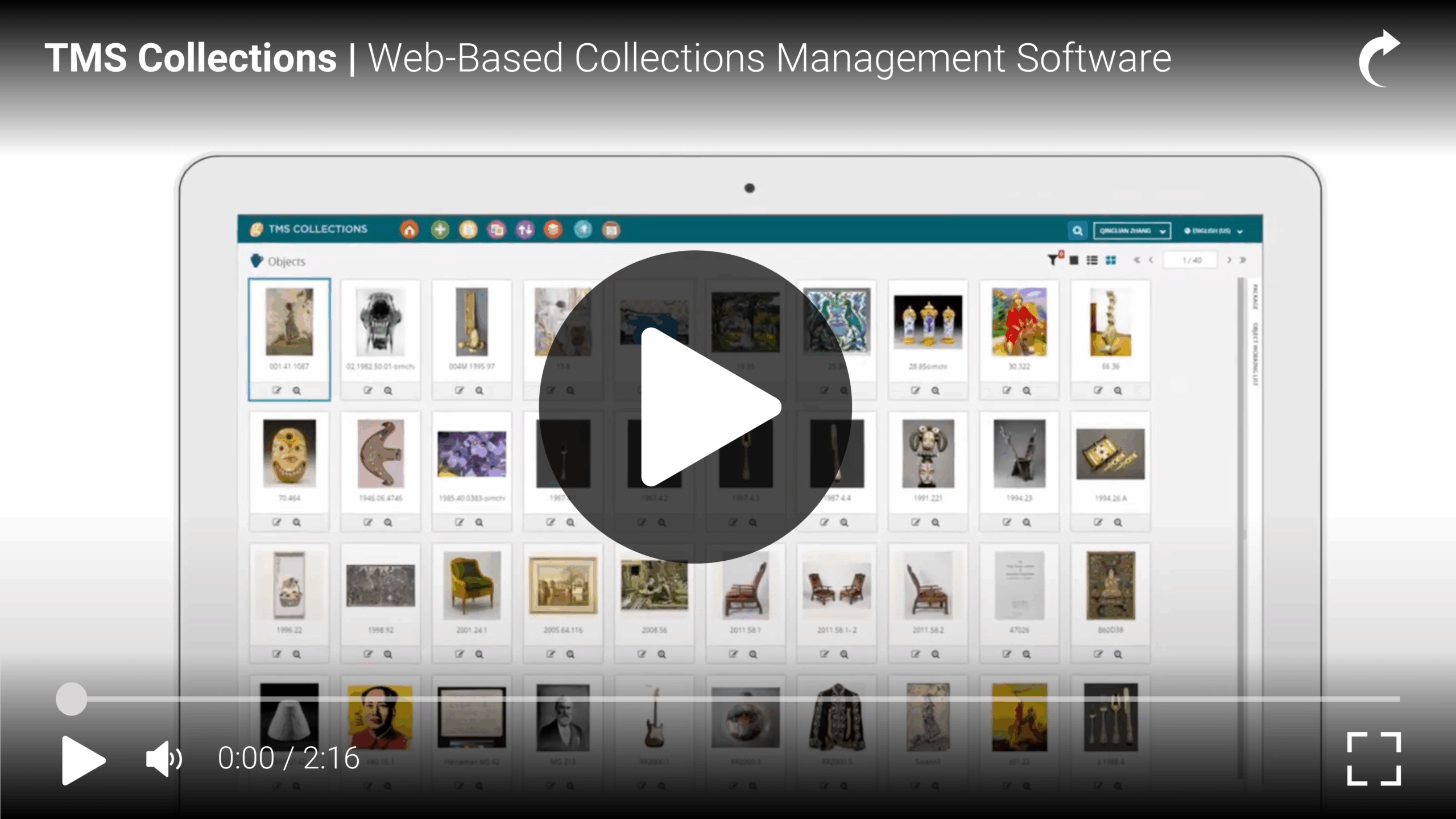Enter fullscreen mode
Image resolution: width=1456 pixels, height=819 pixels.
(1374, 759)
